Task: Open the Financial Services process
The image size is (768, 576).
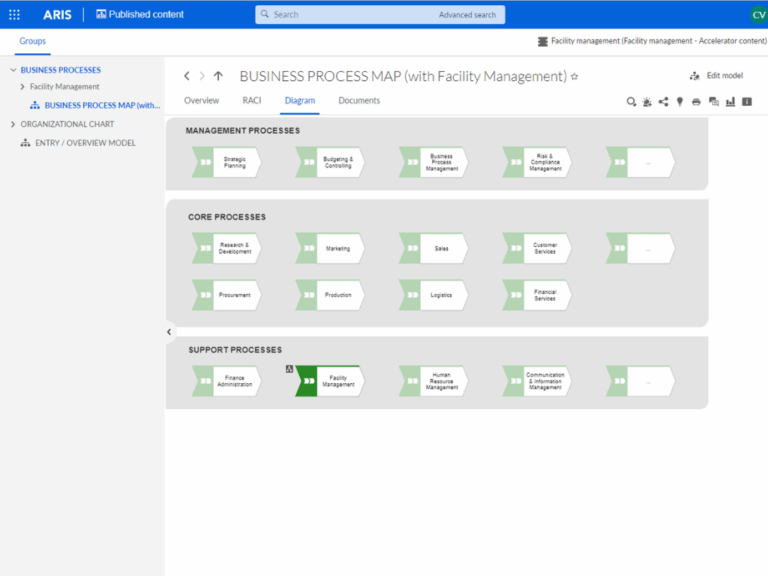Action: (x=537, y=295)
